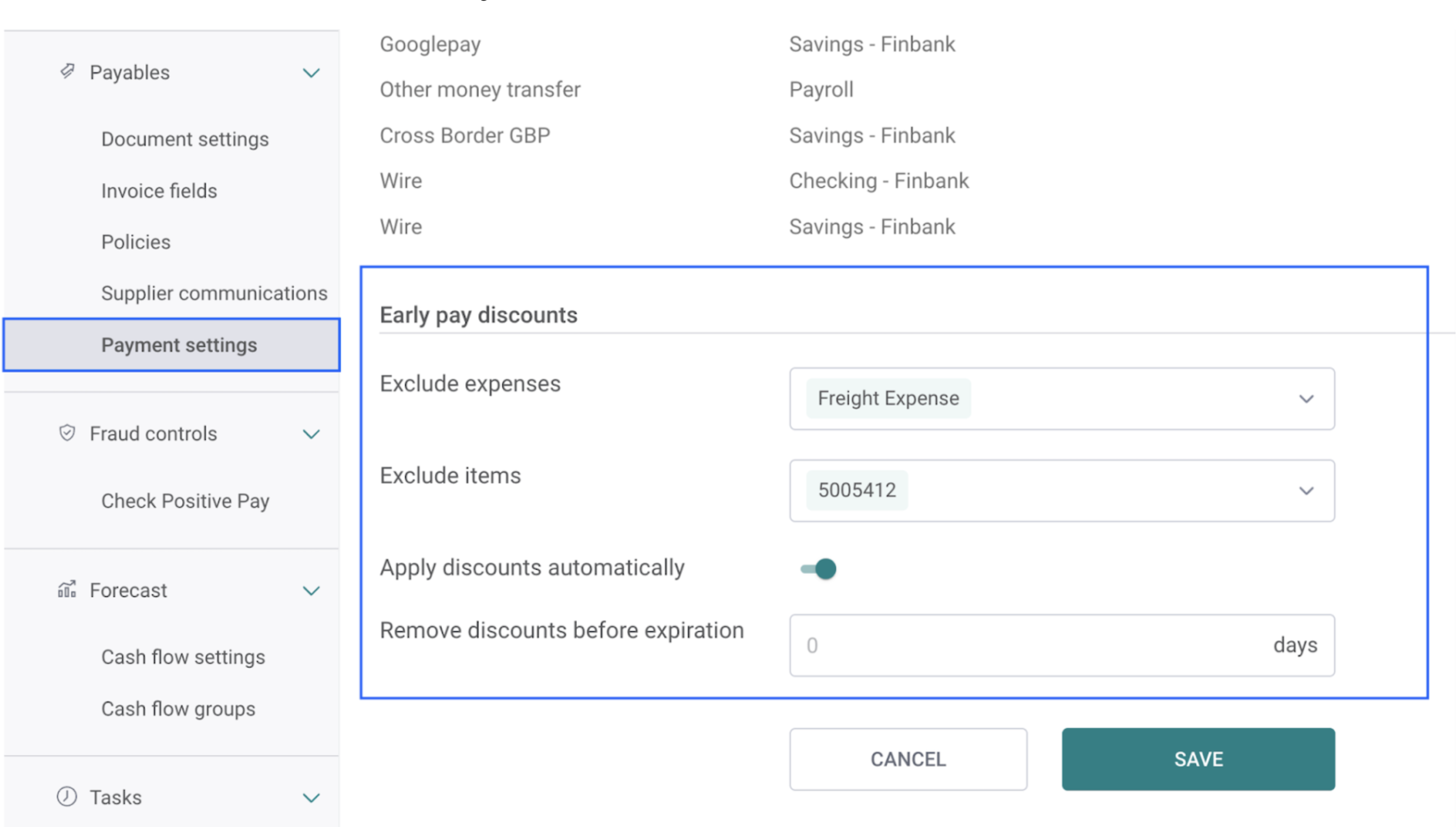This screenshot has height=827, width=1456.
Task: Click the Tasks clock icon
Action: click(67, 797)
